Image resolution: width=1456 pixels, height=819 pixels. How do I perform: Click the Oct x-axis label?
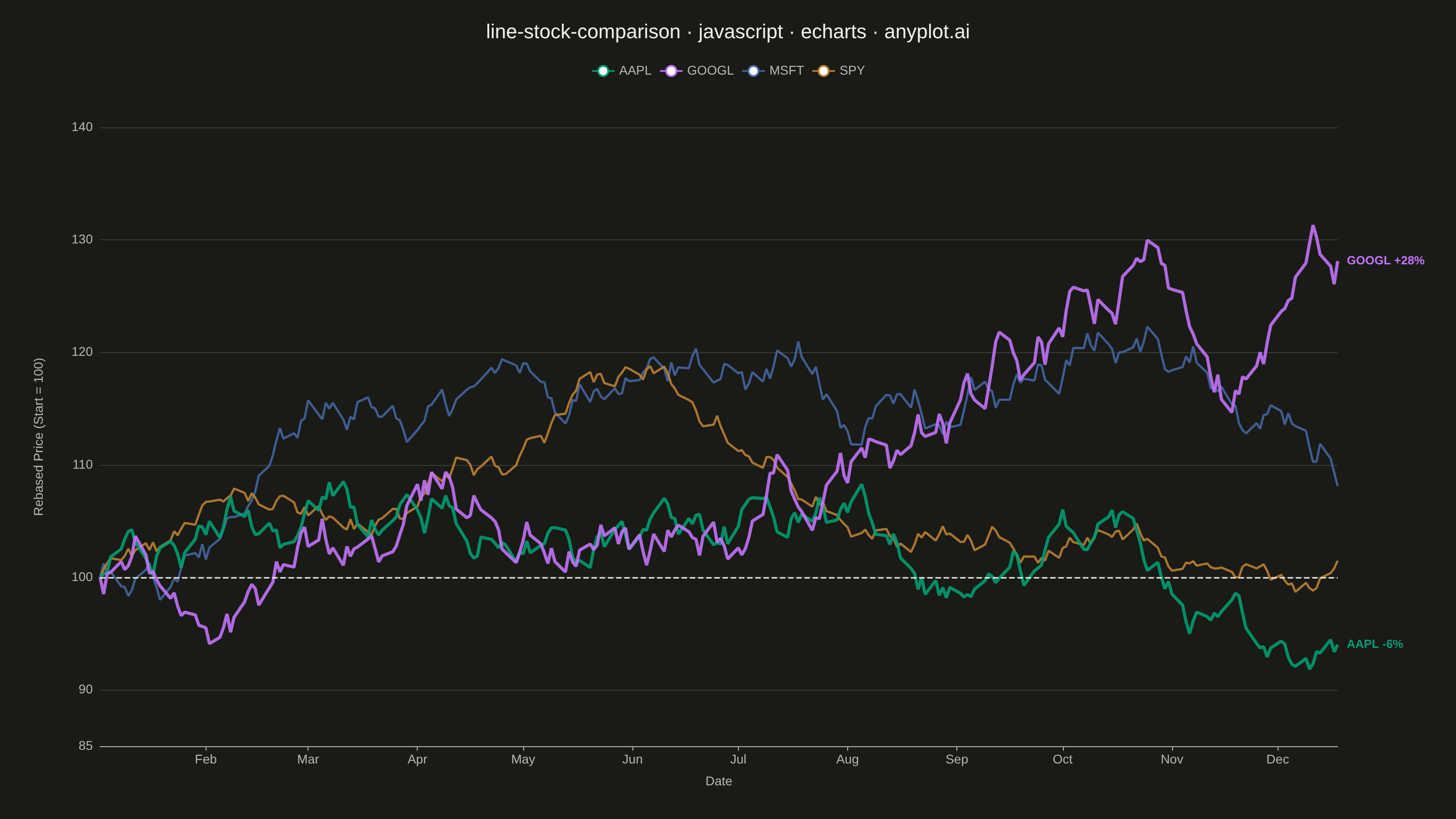(1062, 760)
